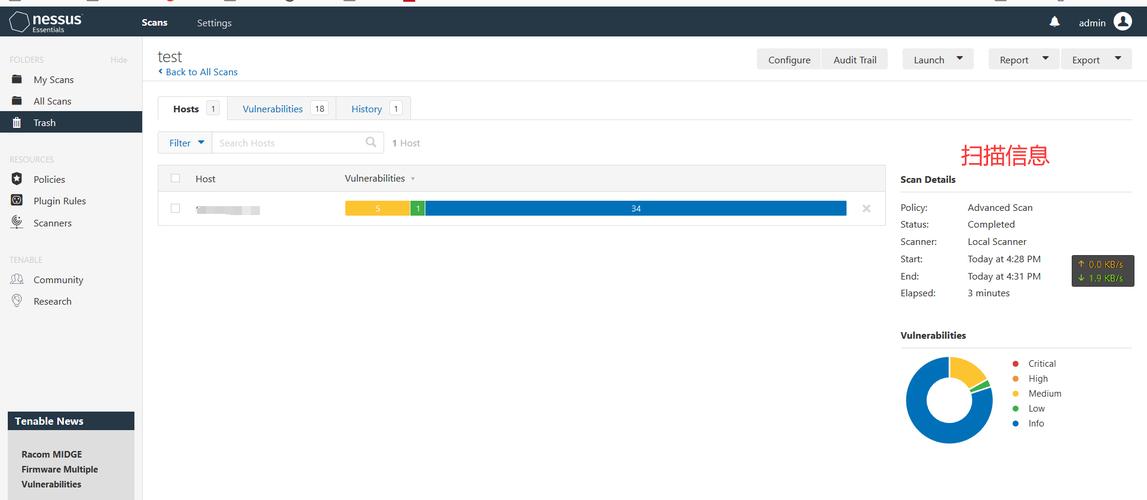1147x500 pixels.
Task: Open the Filter dropdown
Action: (x=185, y=143)
